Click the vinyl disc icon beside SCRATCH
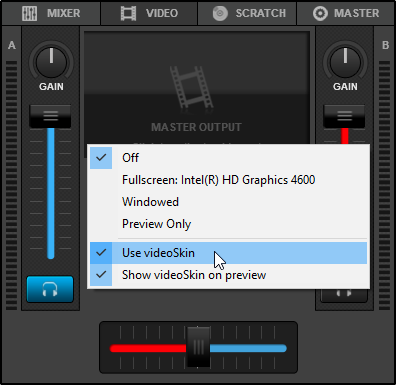Image resolution: width=396 pixels, height=385 pixels. click(220, 13)
